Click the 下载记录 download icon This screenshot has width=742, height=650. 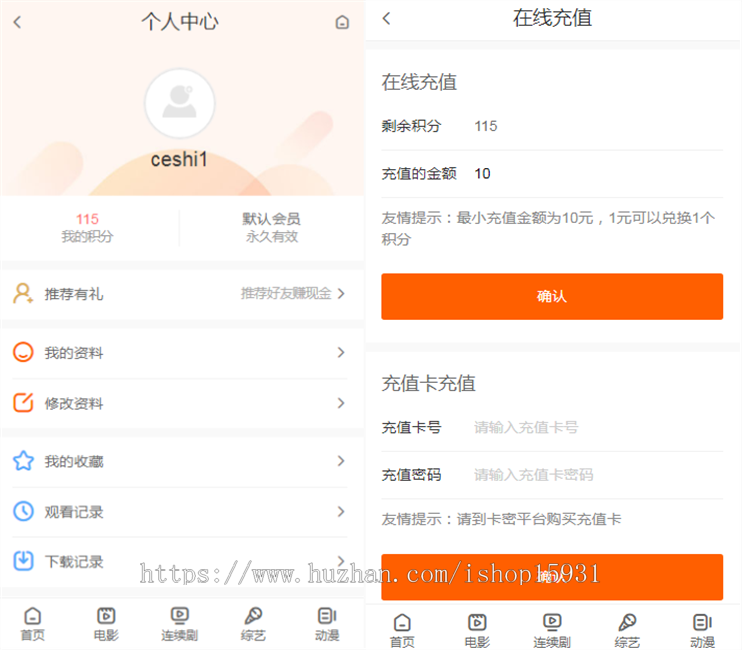23,561
